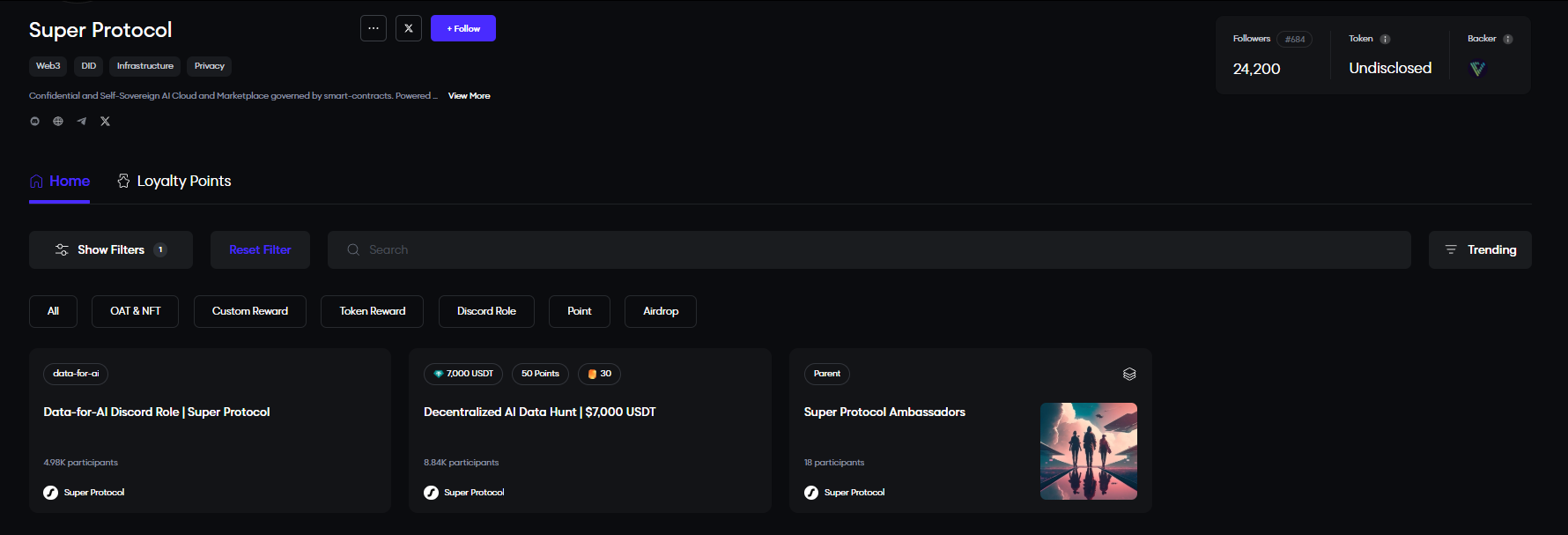Click the 24,200 followers count
1568x535 pixels.
click(1257, 69)
